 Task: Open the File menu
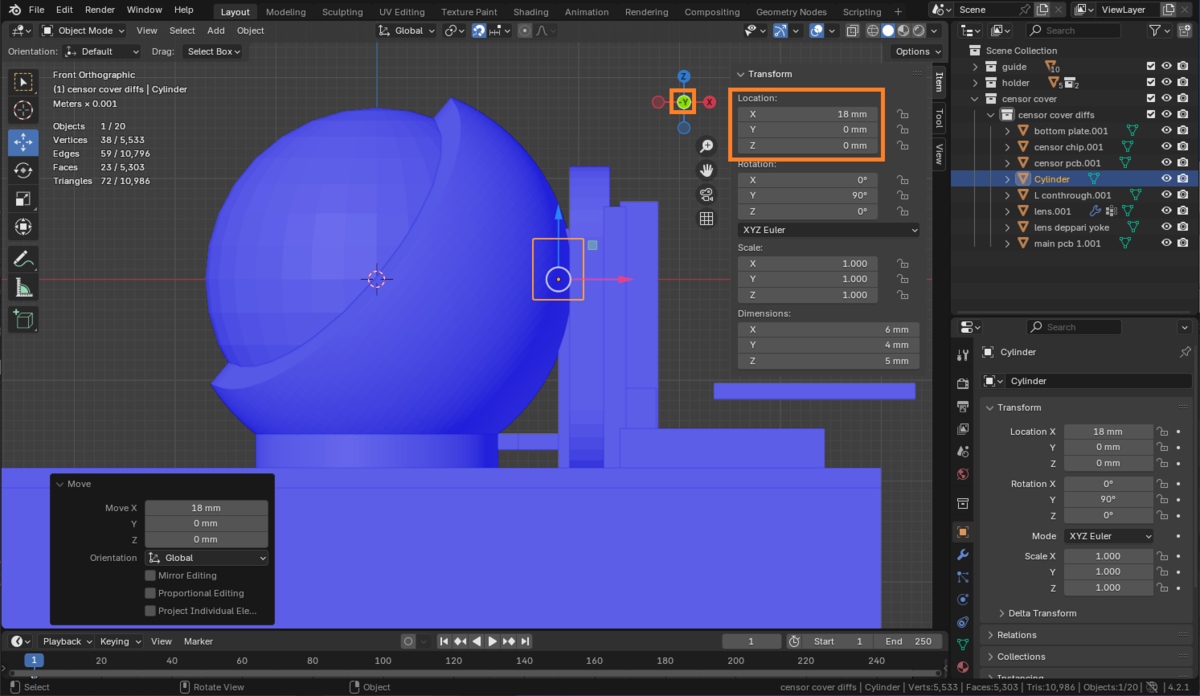coord(36,10)
